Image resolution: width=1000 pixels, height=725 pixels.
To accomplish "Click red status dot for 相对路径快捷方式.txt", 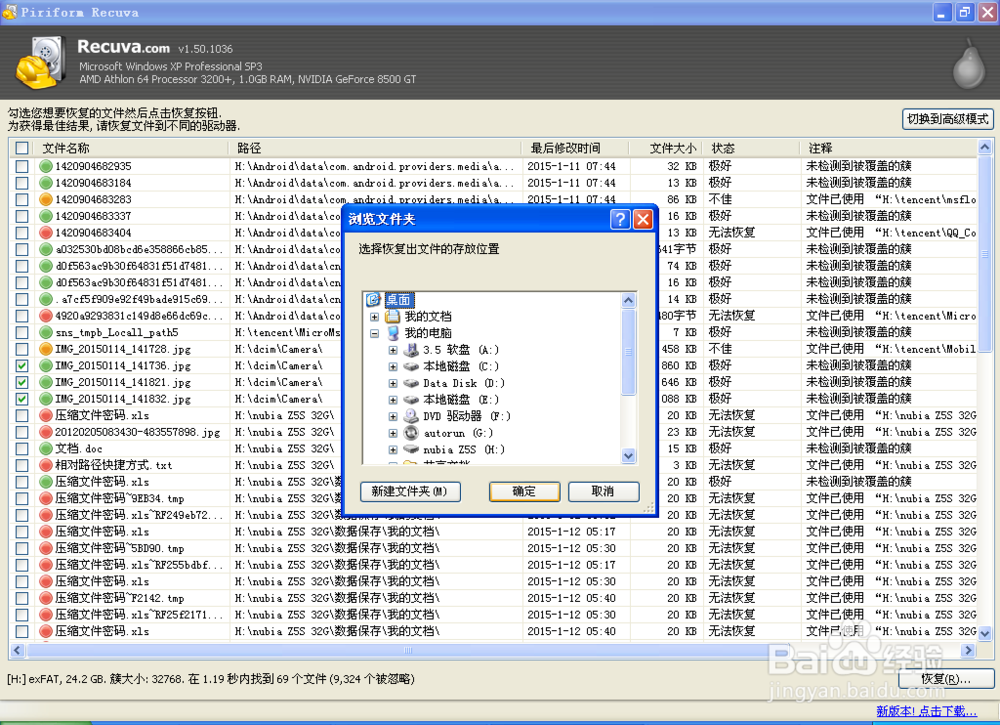I will [46, 465].
